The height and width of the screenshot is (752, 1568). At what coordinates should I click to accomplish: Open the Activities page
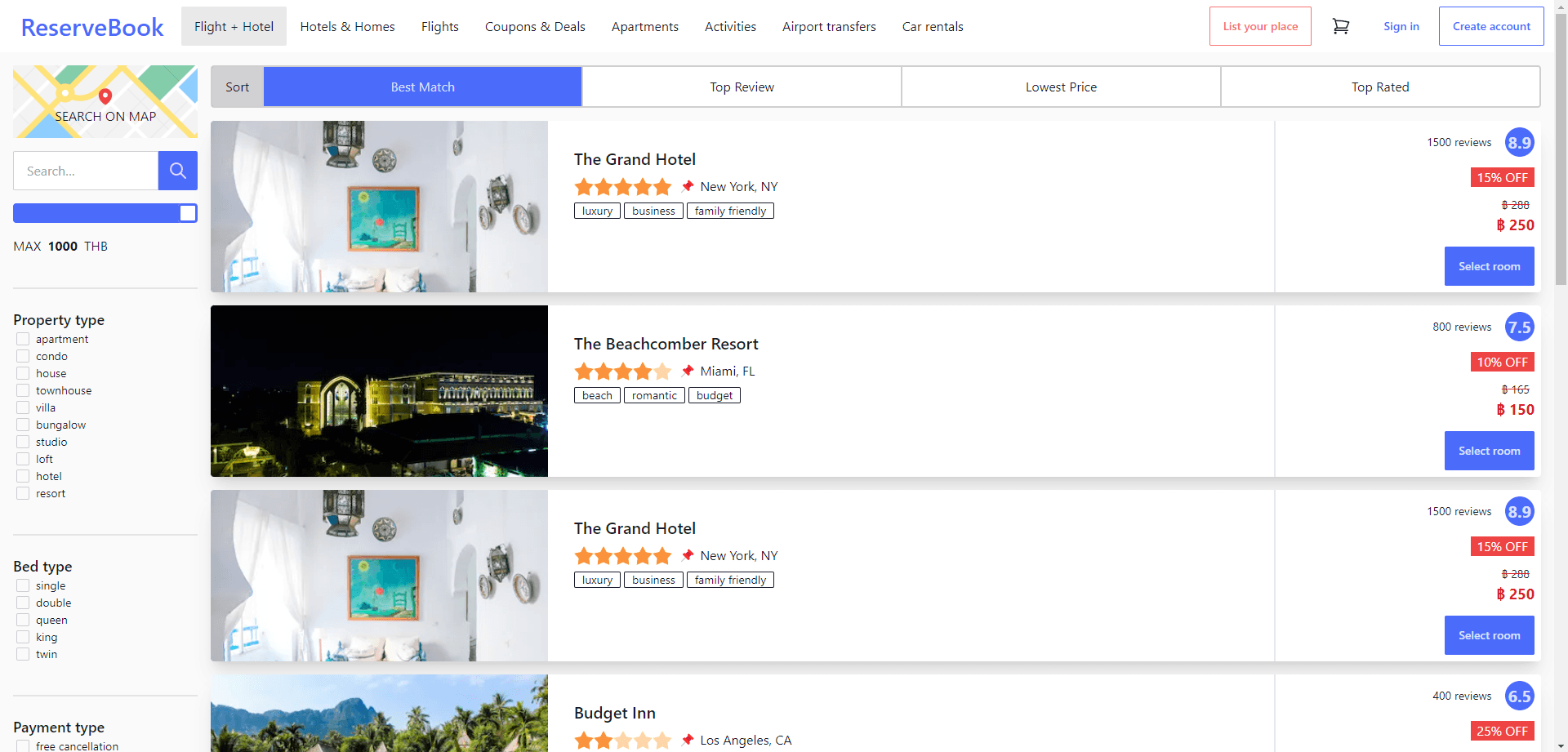[730, 26]
